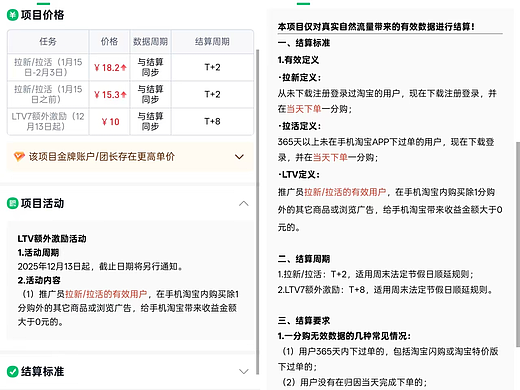
Task: Click the 1.拉新/拉活: T+2 rule line
Action: (376, 274)
